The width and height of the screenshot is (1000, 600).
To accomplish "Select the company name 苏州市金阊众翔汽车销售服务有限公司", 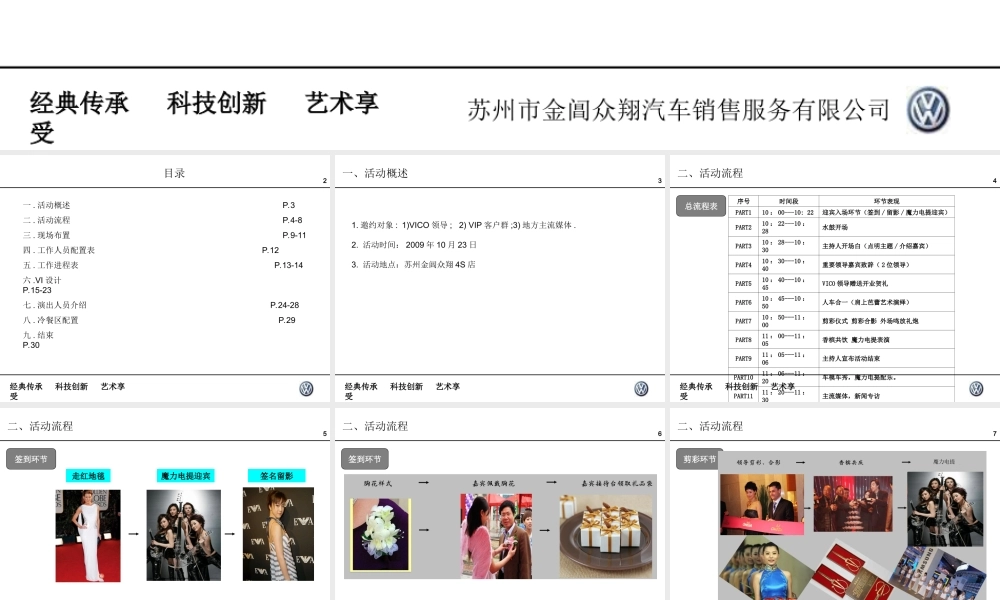I will point(678,110).
